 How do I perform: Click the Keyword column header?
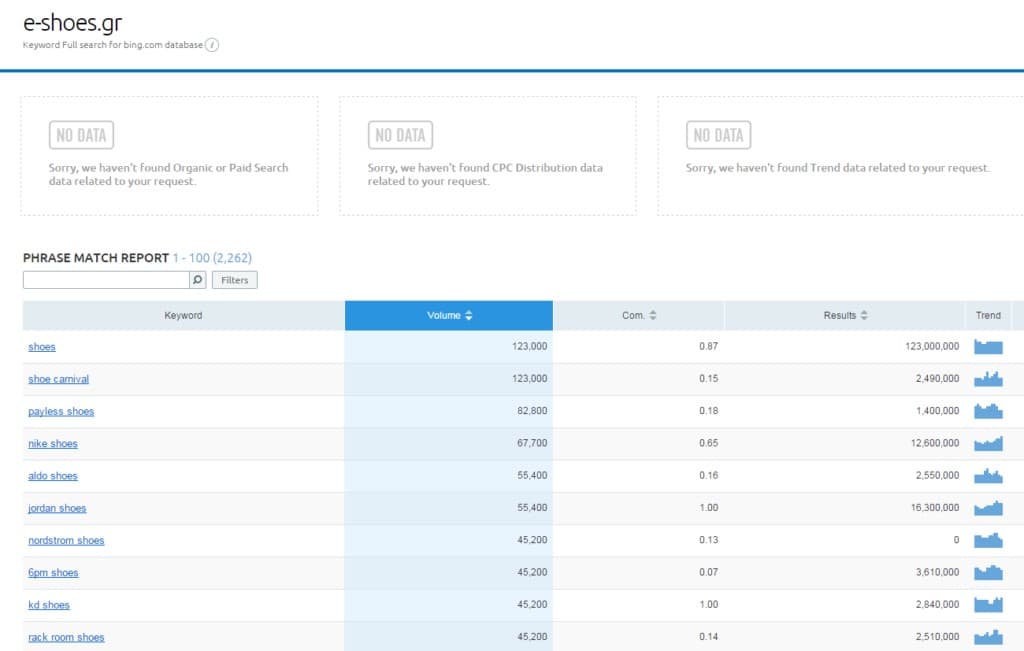pyautogui.click(x=183, y=315)
